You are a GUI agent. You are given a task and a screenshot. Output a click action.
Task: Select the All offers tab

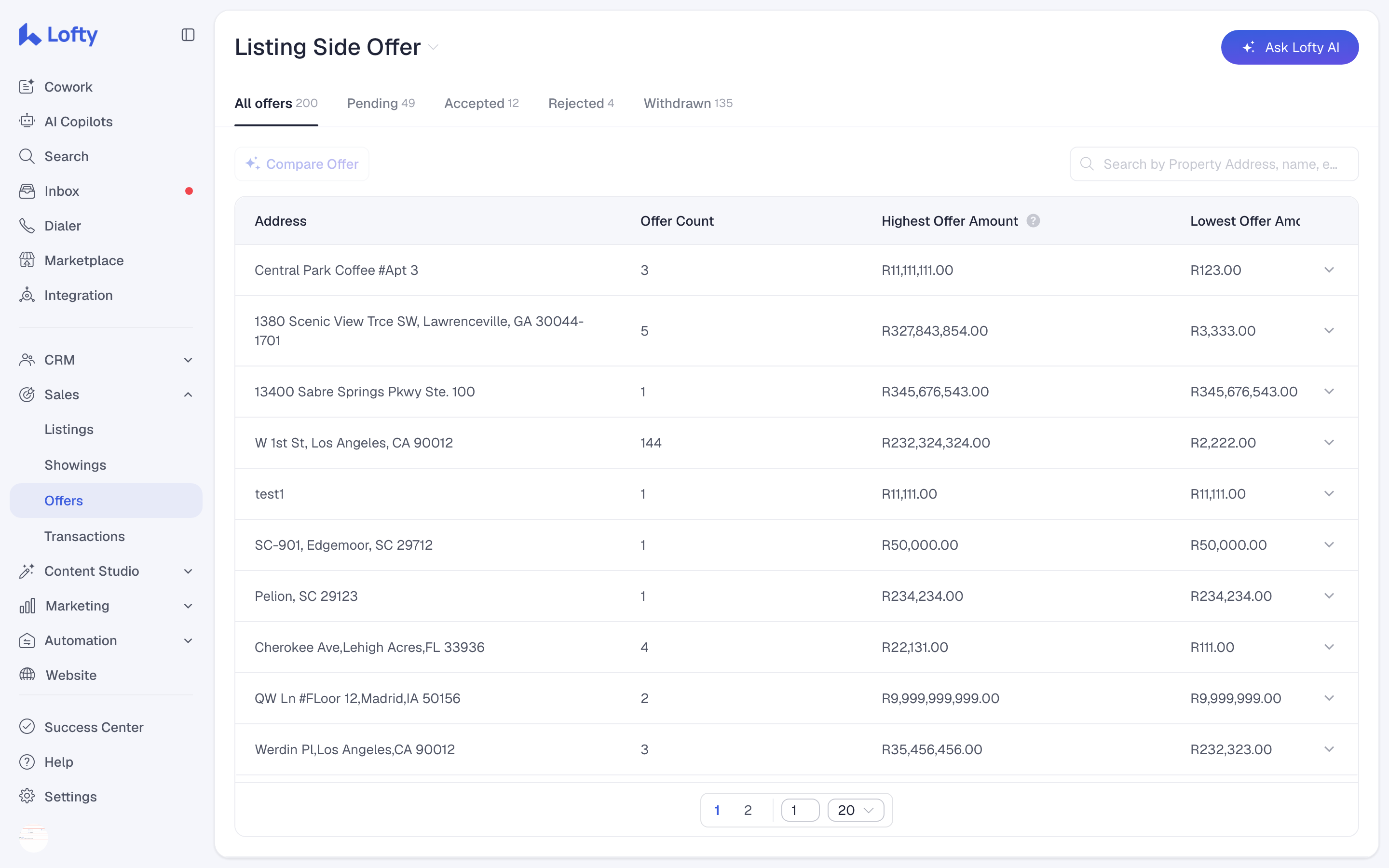coord(276,103)
